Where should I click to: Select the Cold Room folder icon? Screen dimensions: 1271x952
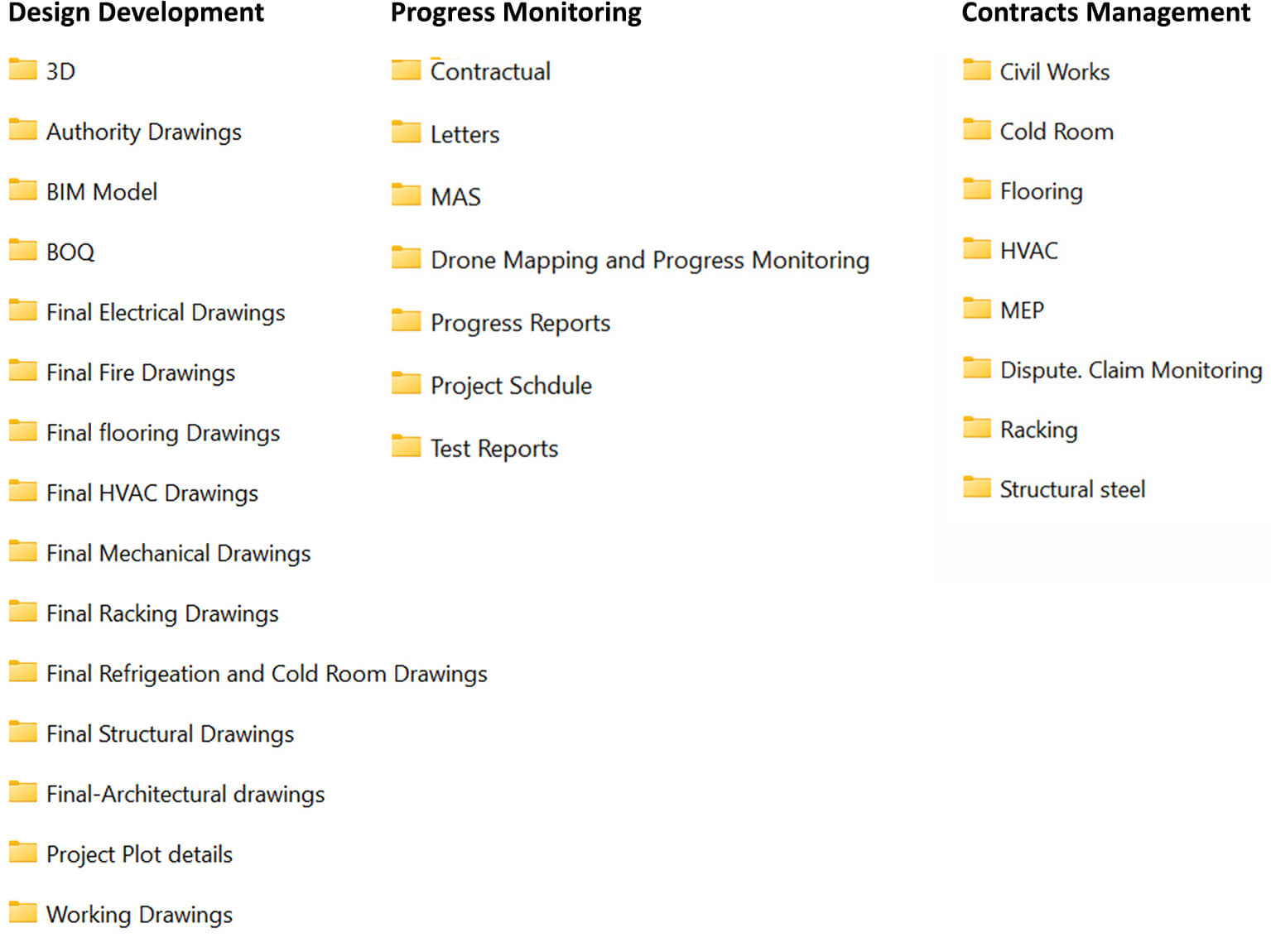[x=977, y=130]
